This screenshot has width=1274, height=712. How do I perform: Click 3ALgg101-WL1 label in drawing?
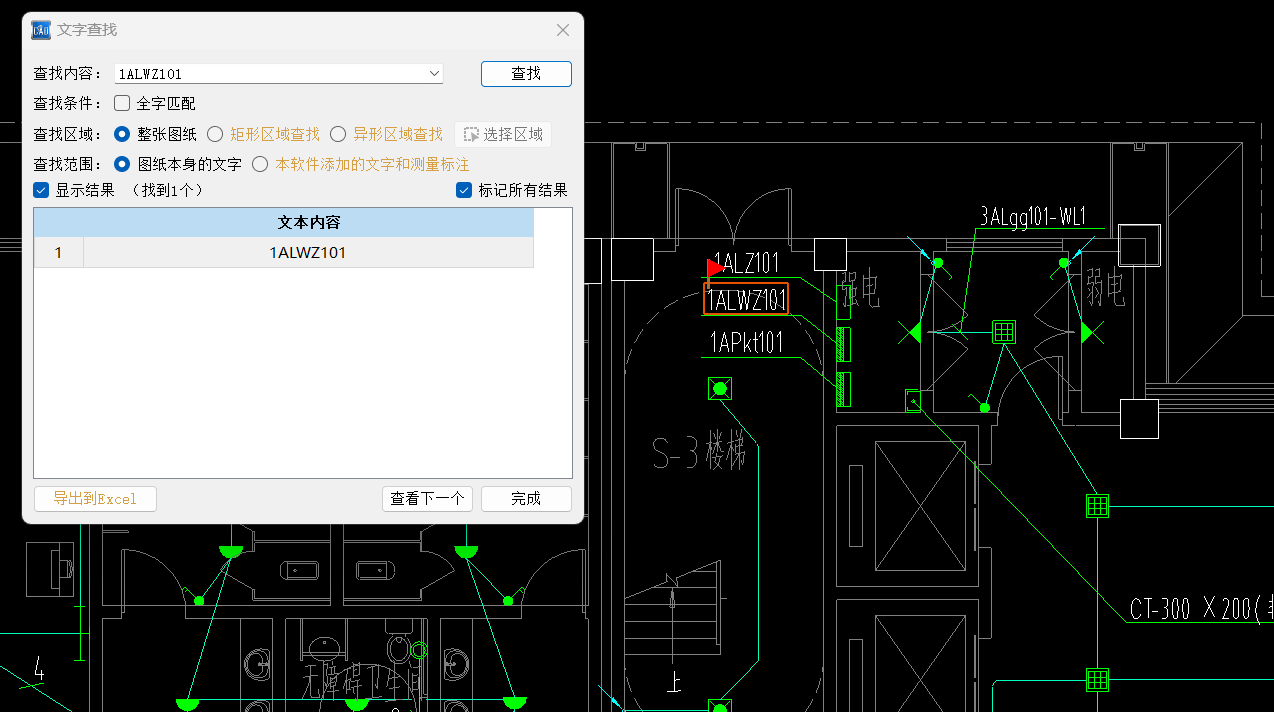1033,217
